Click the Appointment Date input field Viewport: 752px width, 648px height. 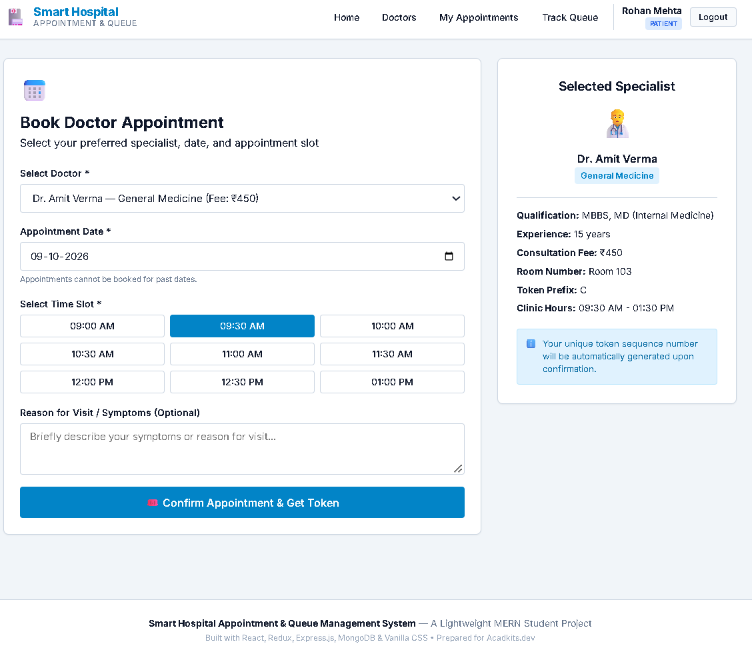pos(242,257)
